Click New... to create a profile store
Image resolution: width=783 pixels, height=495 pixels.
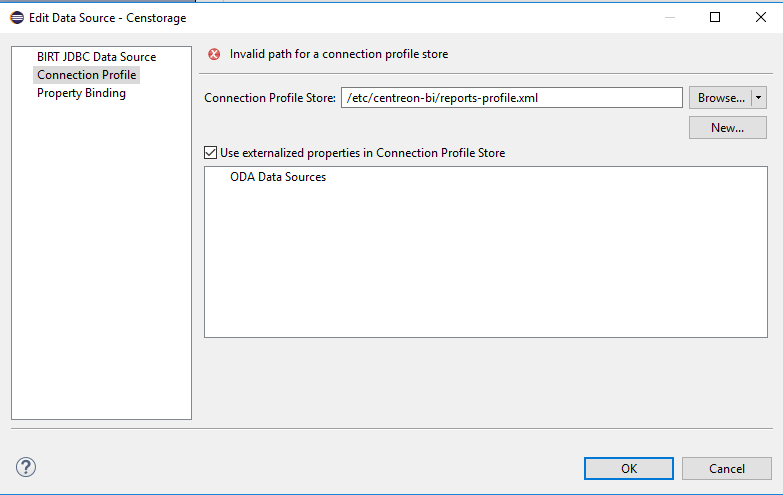pyautogui.click(x=727, y=128)
